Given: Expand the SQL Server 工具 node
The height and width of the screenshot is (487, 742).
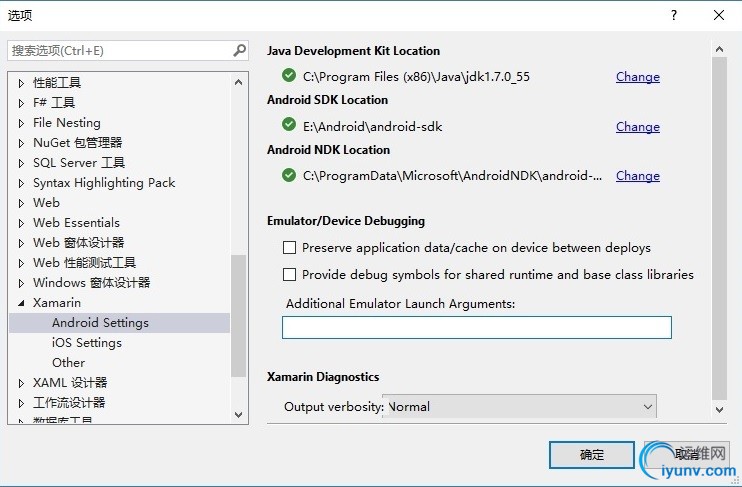Looking at the screenshot, I should point(21,163).
